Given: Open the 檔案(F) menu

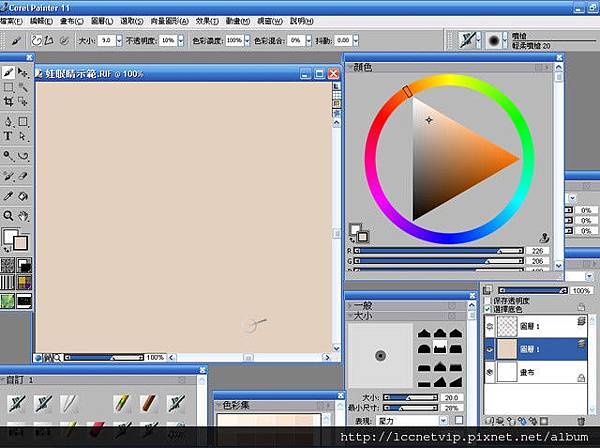Looking at the screenshot, I should (x=11, y=21).
